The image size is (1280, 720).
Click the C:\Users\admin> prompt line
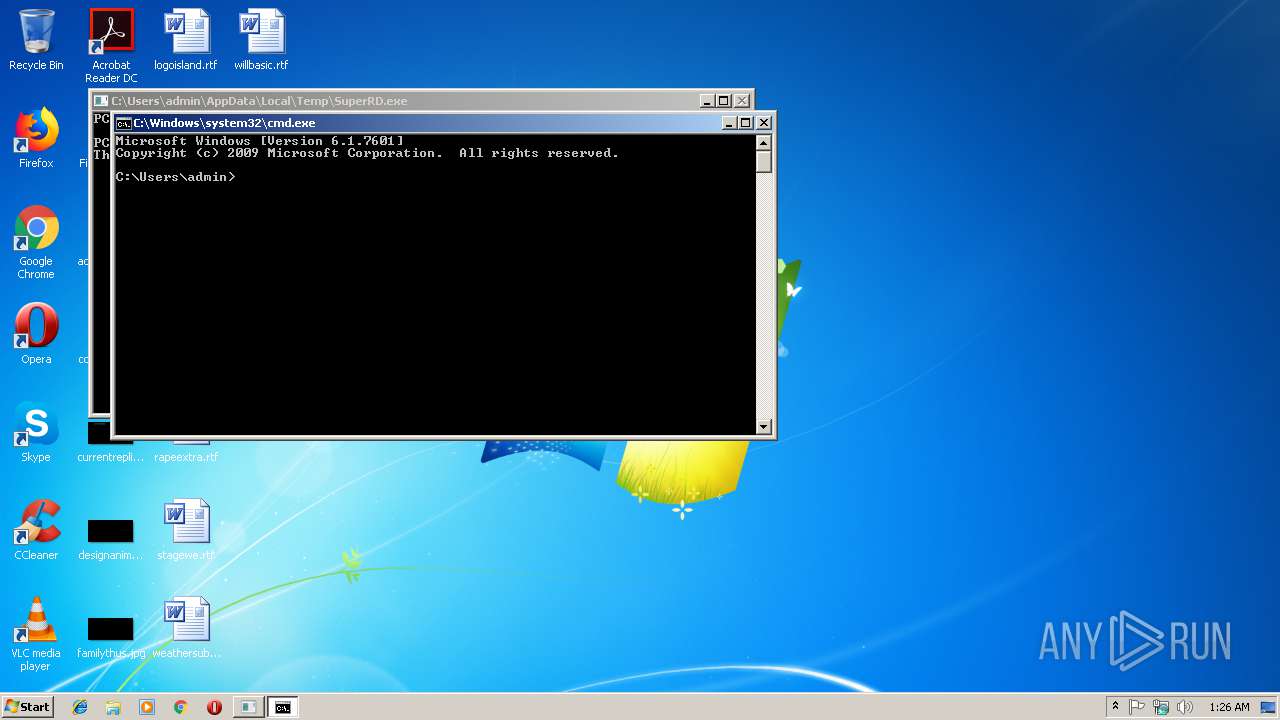(176, 177)
